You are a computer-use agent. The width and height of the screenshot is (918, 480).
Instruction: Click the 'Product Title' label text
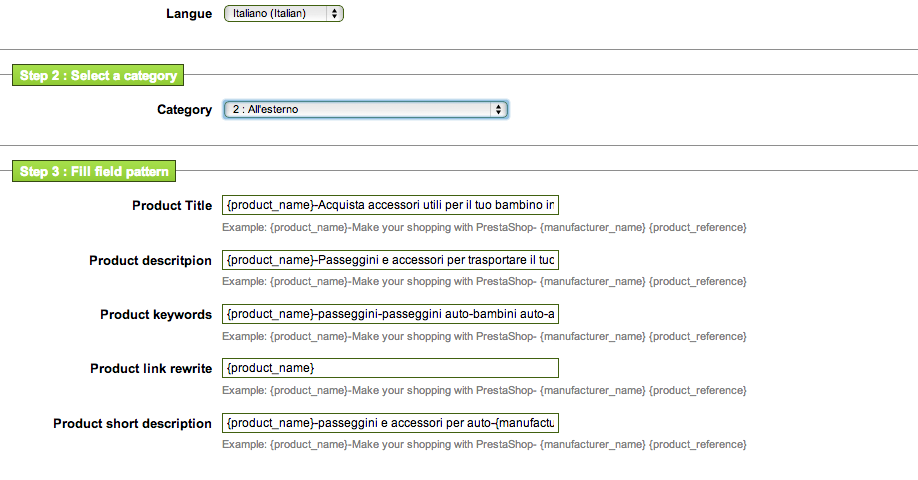[x=172, y=206]
